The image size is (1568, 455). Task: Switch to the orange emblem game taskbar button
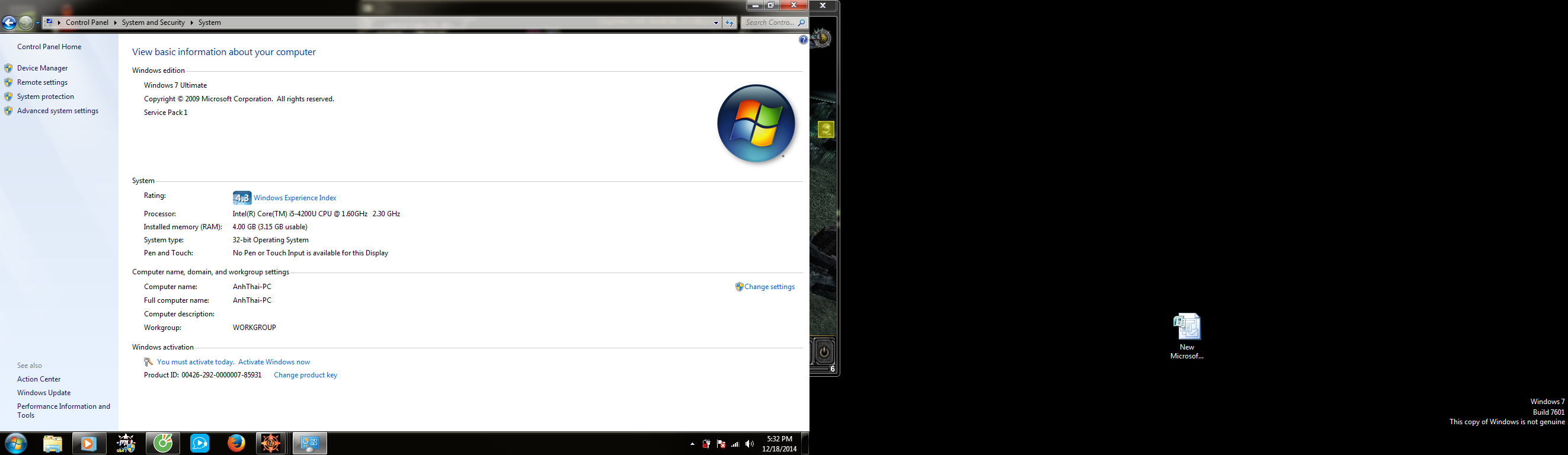(271, 443)
